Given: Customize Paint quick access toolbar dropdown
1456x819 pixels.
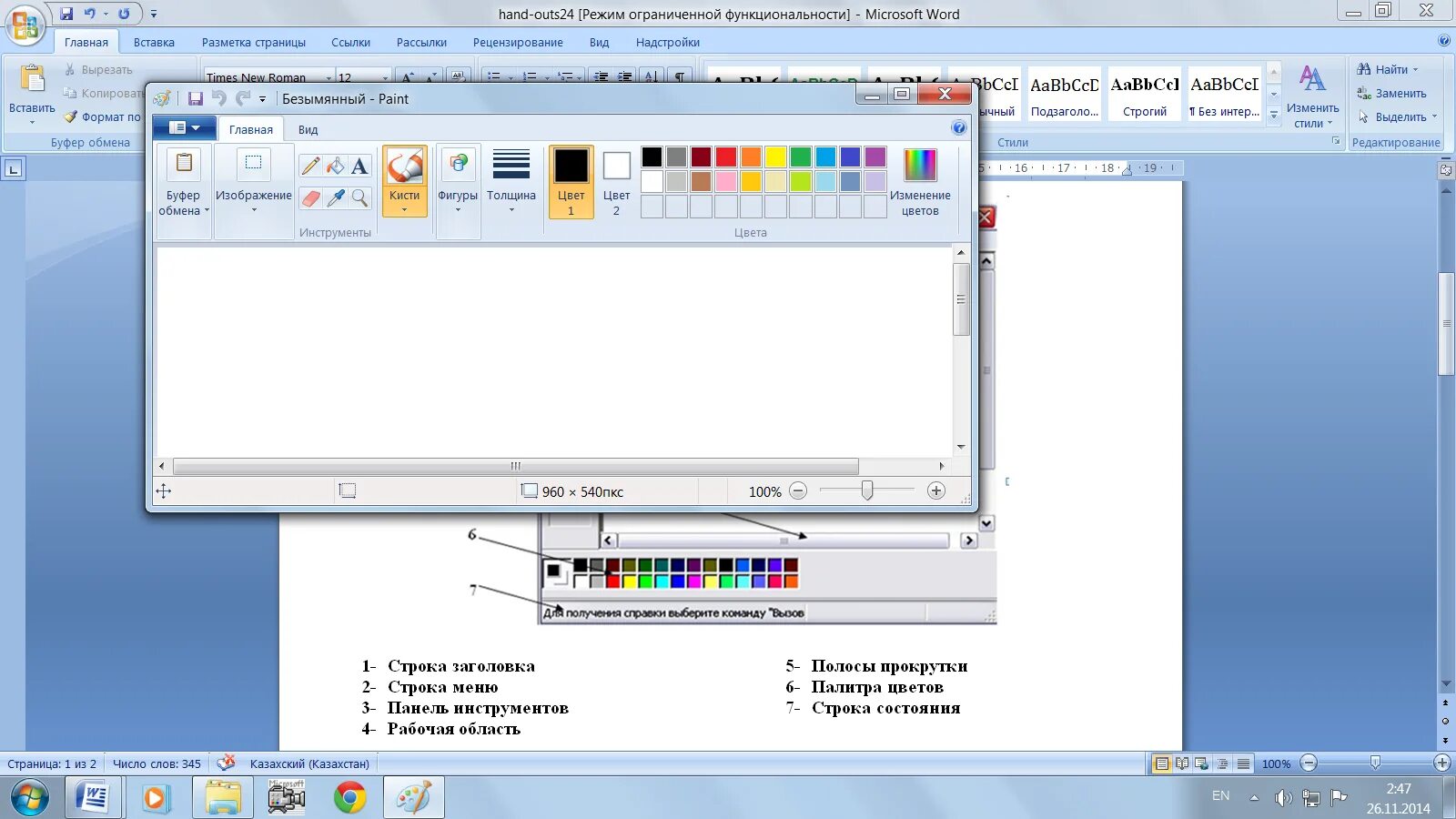Looking at the screenshot, I should [x=262, y=98].
